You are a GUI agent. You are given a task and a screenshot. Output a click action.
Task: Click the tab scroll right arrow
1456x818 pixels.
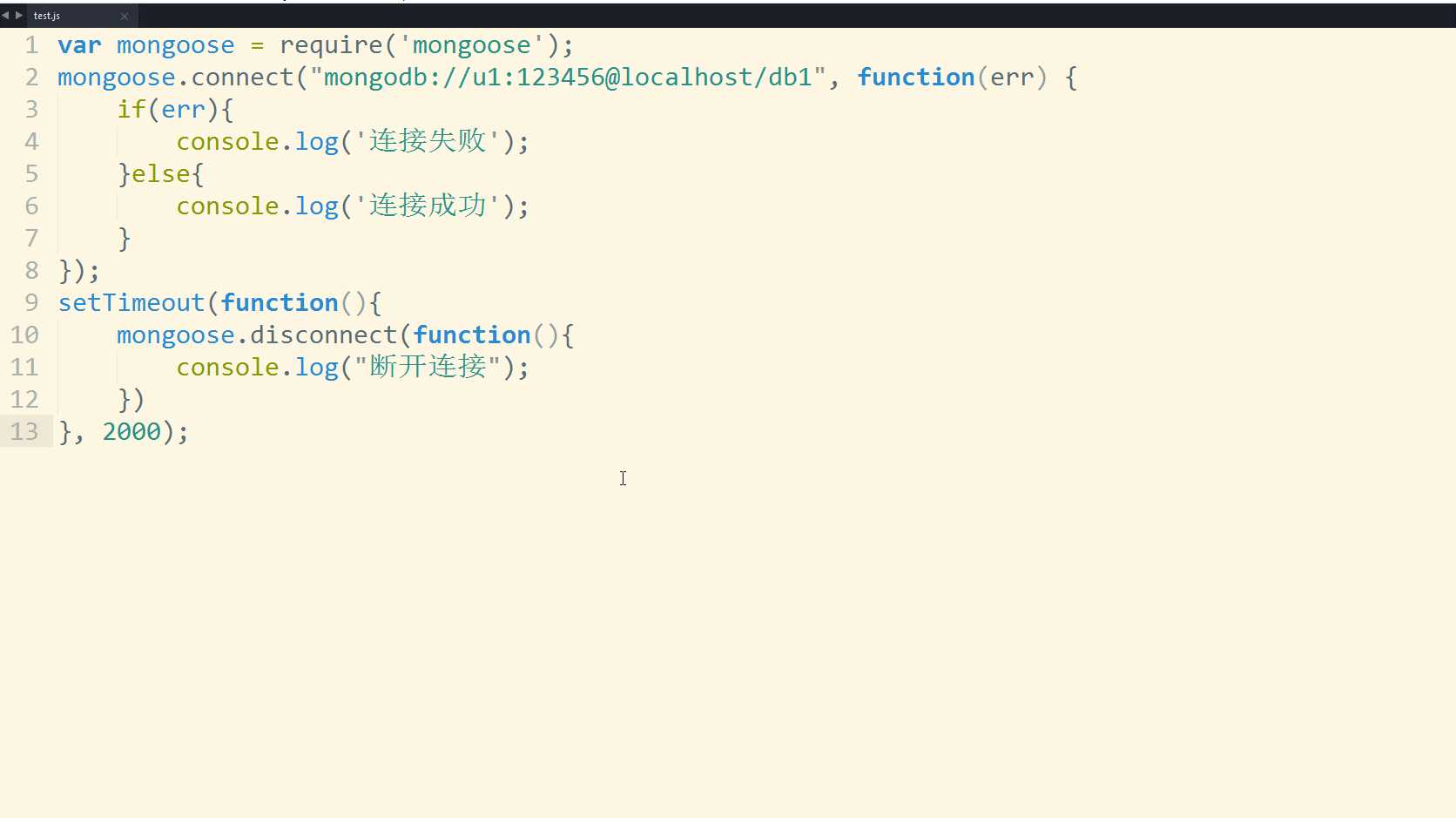[x=19, y=16]
